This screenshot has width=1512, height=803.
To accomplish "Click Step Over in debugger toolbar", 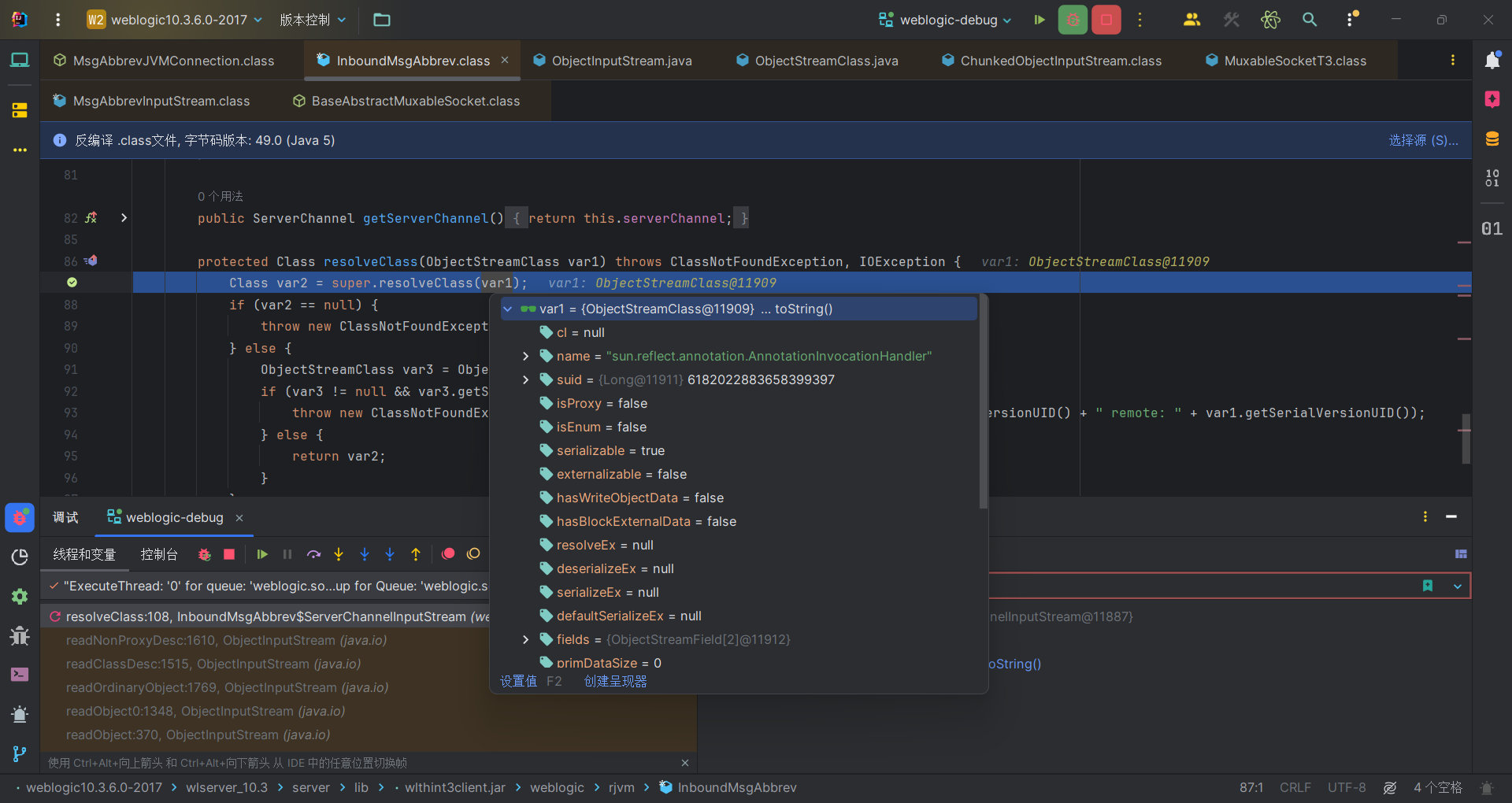I will [x=313, y=554].
